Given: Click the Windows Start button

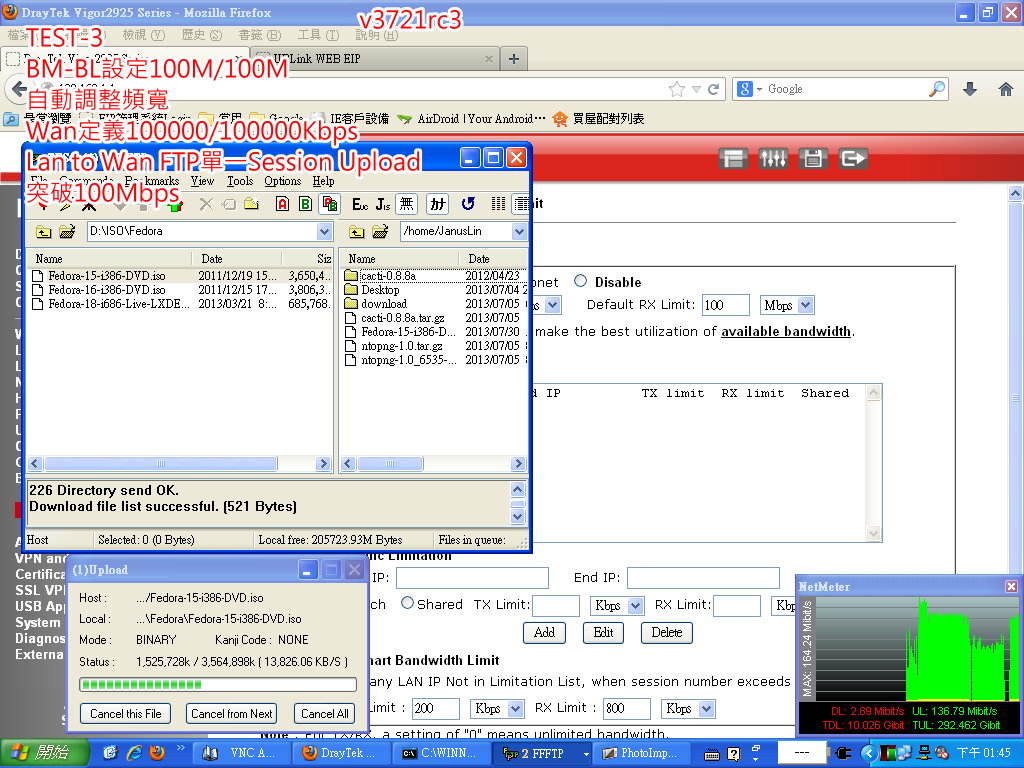Looking at the screenshot, I should 44,753.
